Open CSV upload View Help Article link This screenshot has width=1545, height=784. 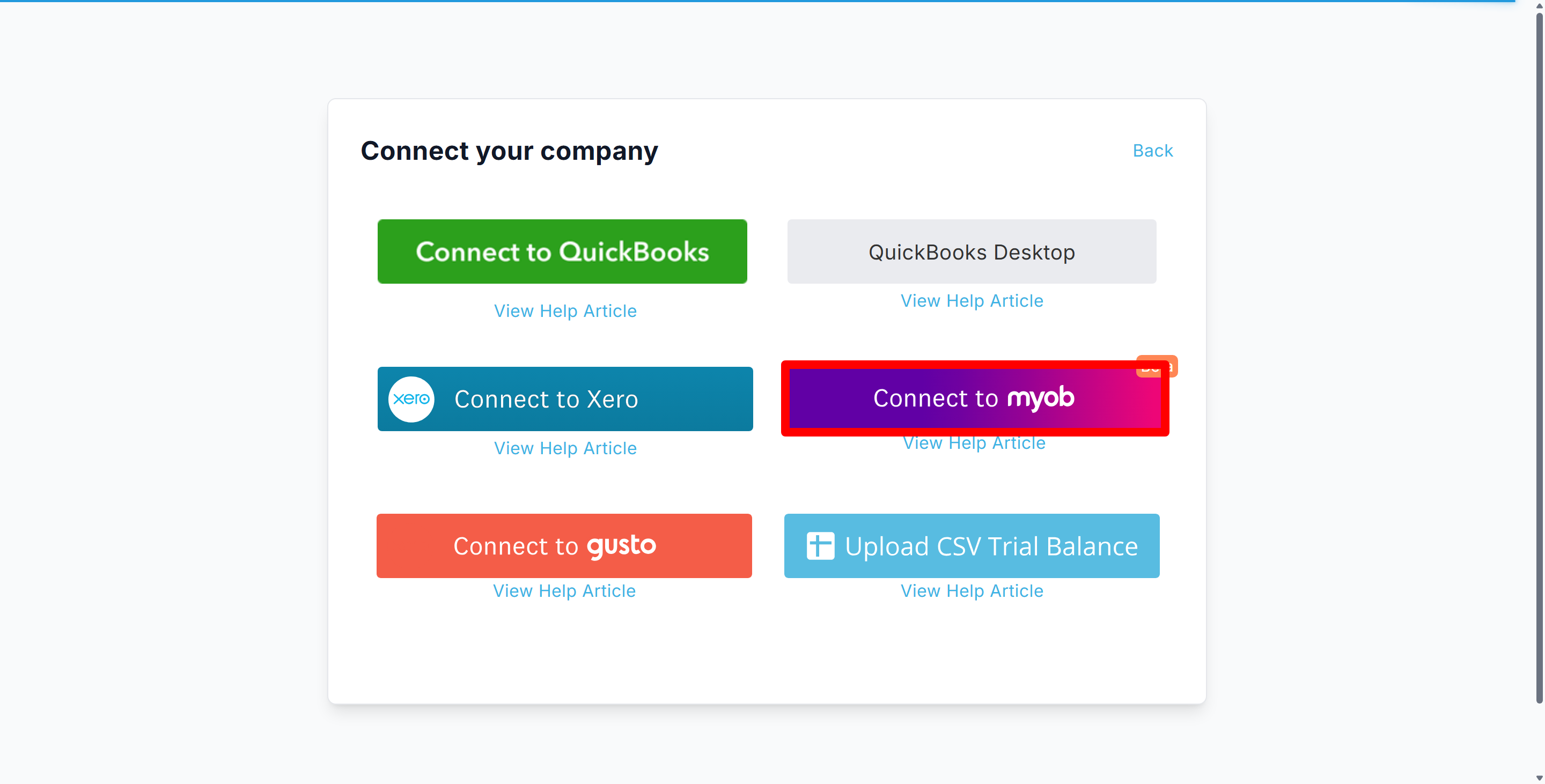pos(971,591)
